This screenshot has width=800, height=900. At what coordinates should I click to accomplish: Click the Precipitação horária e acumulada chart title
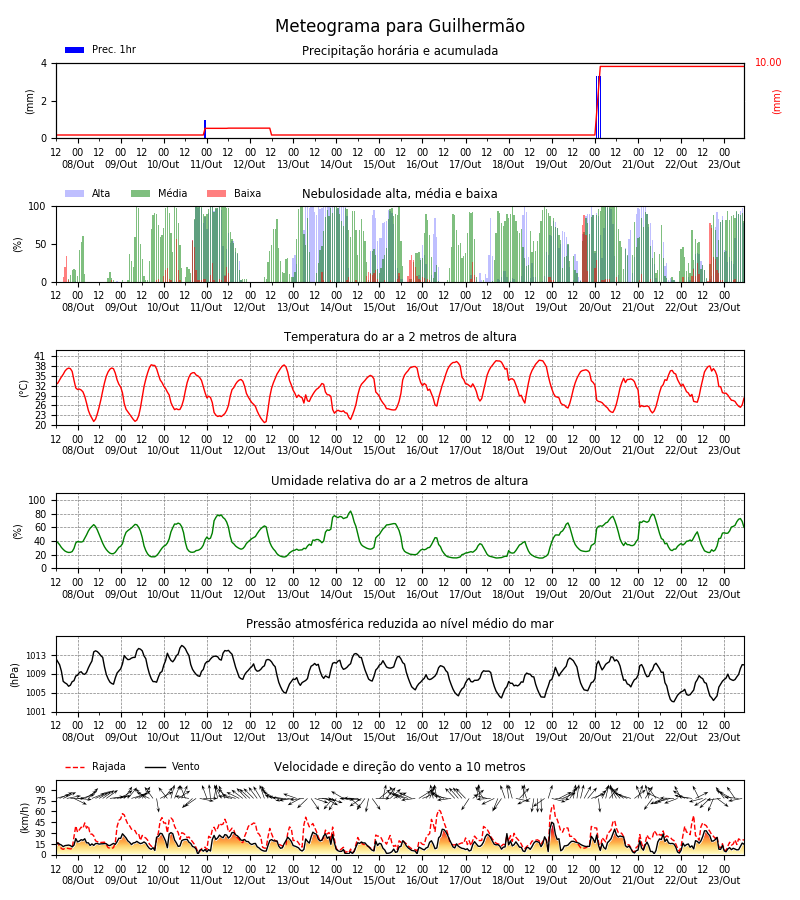tap(400, 51)
